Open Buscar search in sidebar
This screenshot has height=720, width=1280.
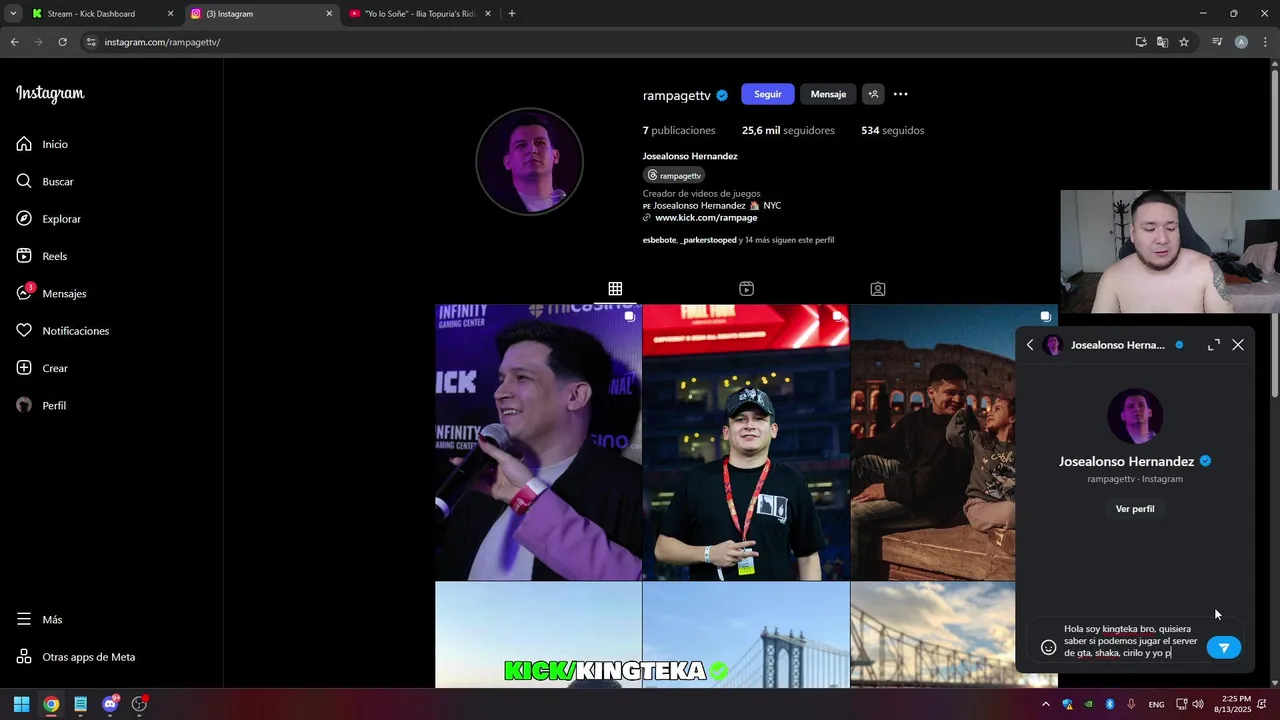pyautogui.click(x=45, y=182)
